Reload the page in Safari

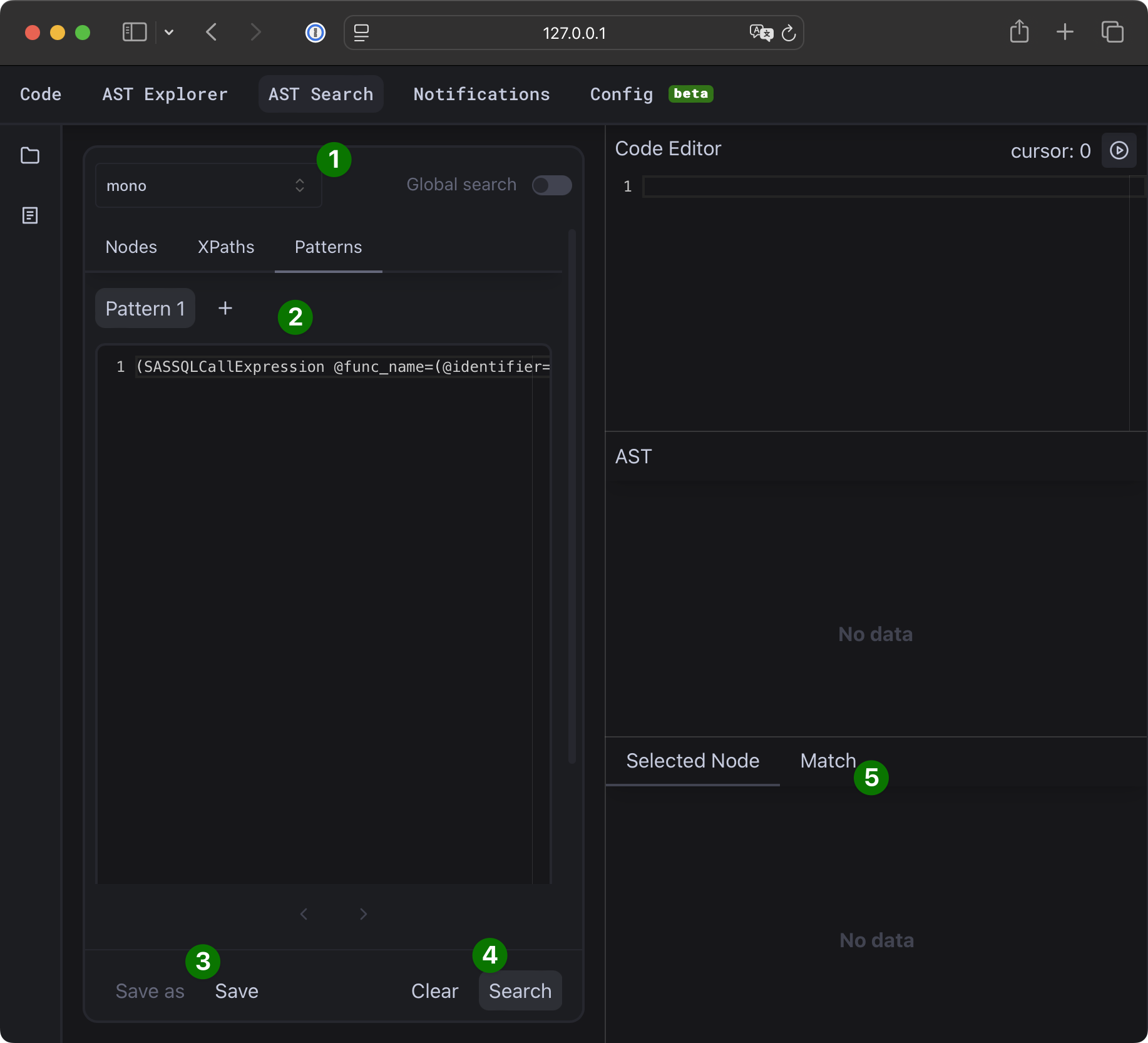click(789, 33)
